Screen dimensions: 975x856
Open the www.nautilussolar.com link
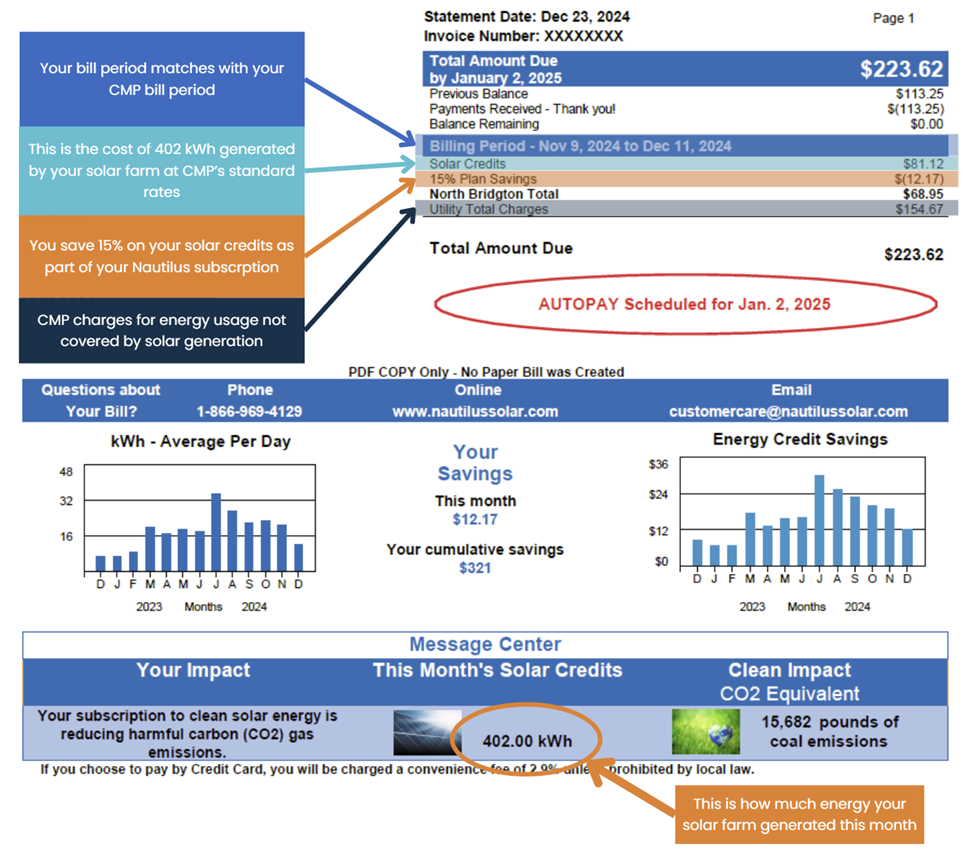478,411
